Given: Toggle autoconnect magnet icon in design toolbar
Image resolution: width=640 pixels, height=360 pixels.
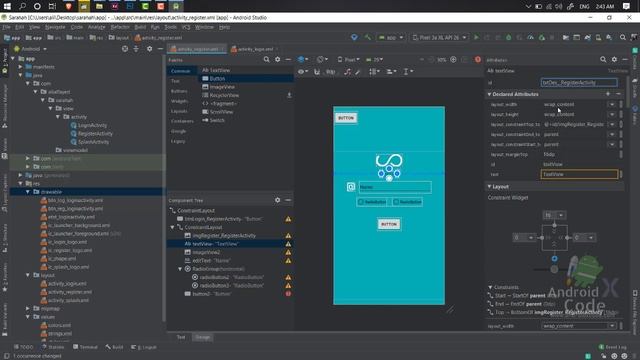Looking at the screenshot, I should coord(317,71).
